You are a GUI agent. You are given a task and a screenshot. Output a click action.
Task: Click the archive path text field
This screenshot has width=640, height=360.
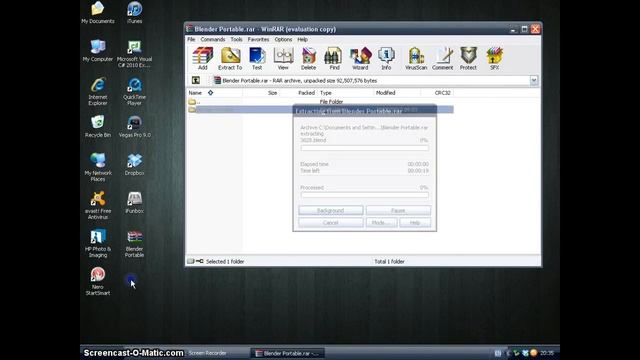tap(371, 80)
